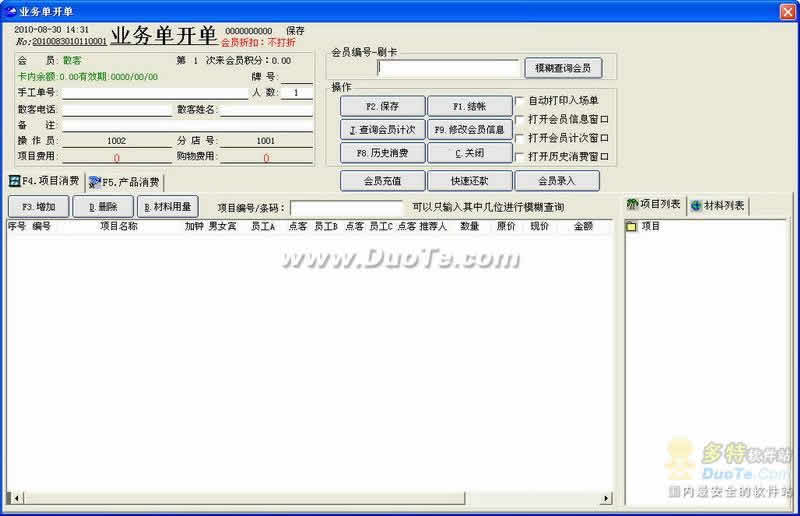
Task: Open the 材料列表 tab
Action: pos(718,204)
